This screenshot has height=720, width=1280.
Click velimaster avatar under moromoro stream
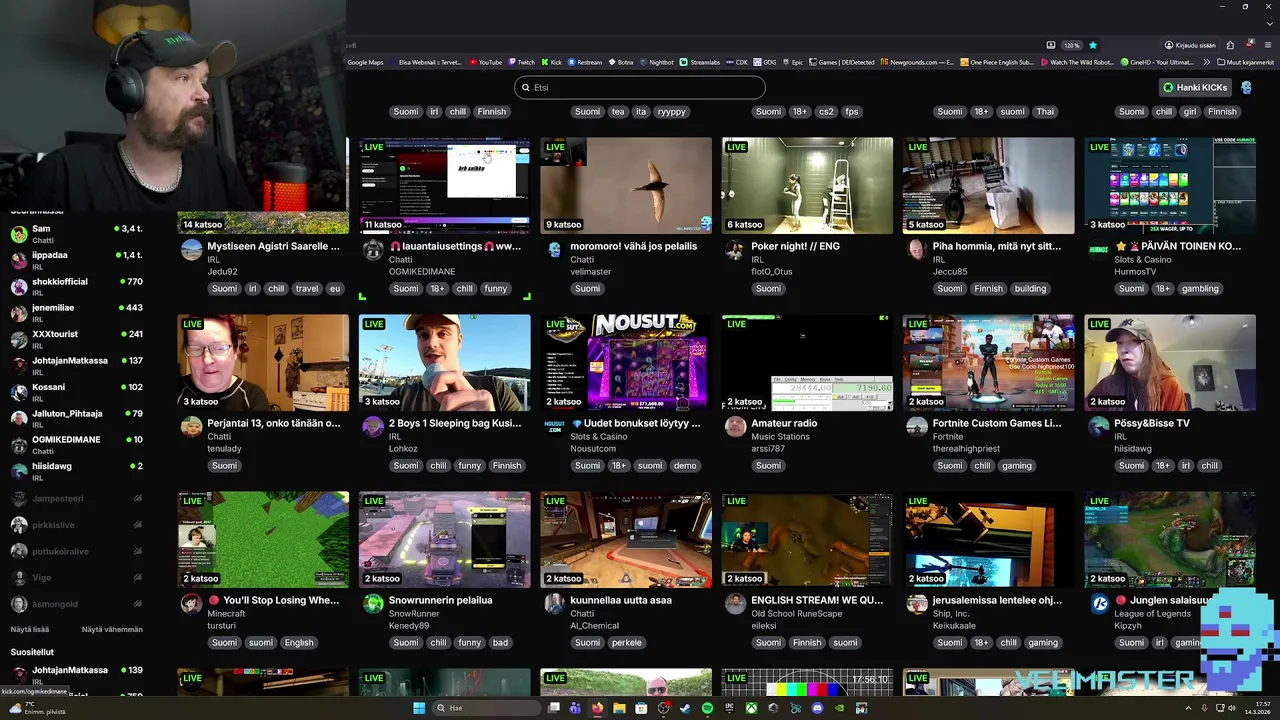pos(555,250)
